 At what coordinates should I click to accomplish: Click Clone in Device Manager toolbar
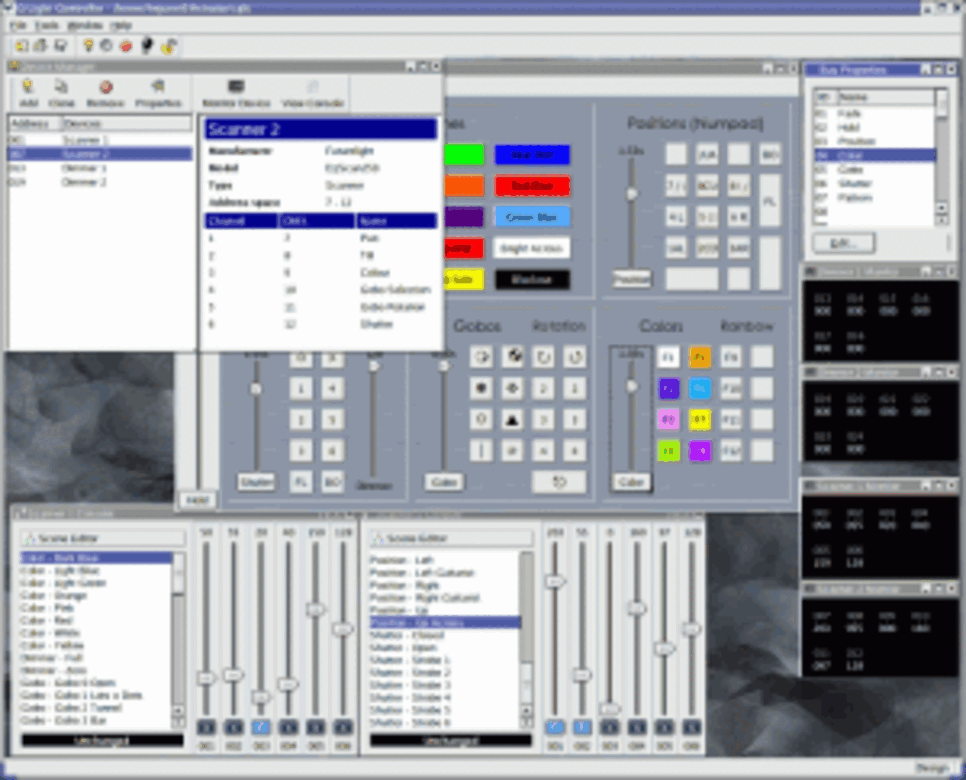coord(61,93)
